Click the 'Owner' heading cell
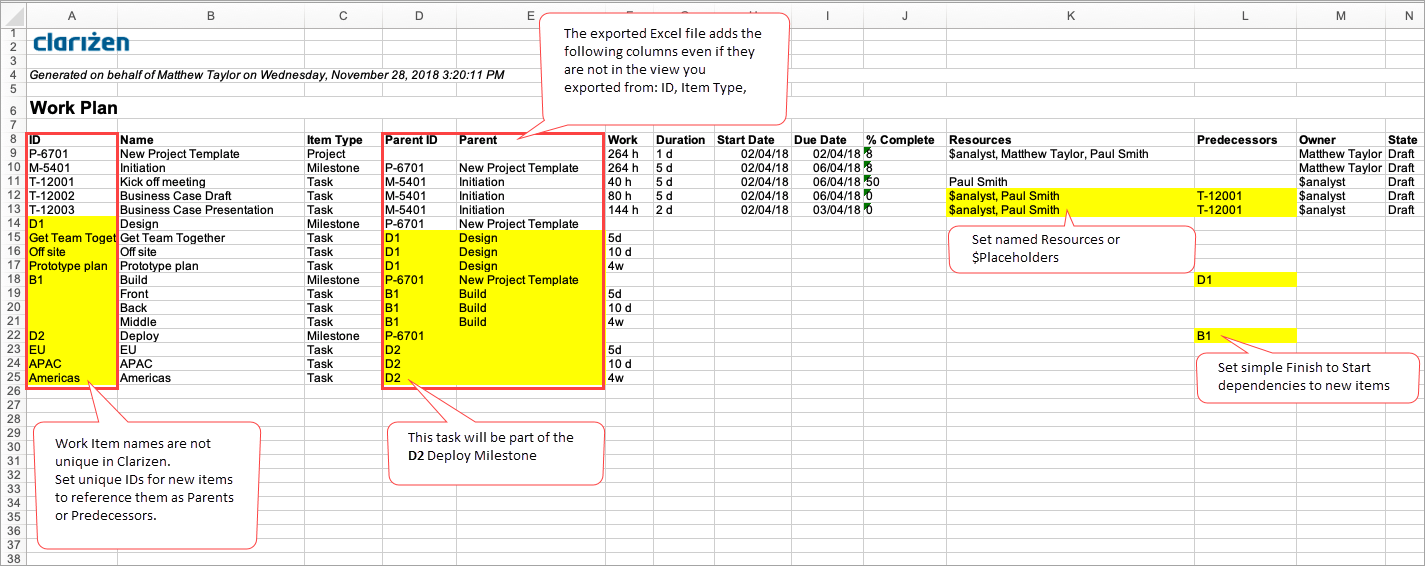1425x566 pixels. point(1340,140)
